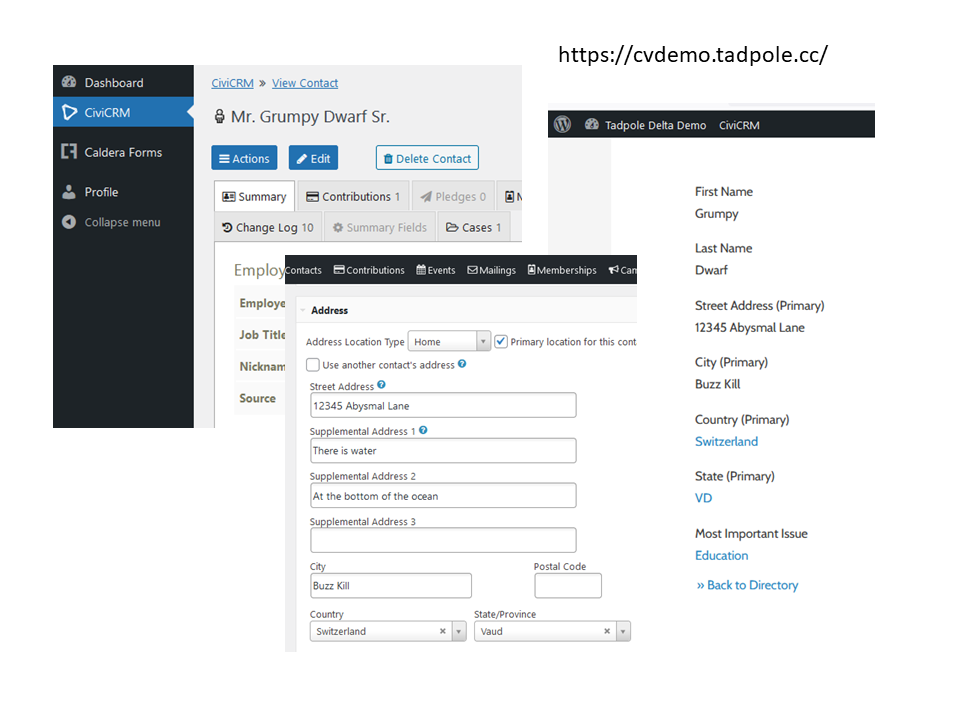Screen dimensions: 960x720
Task: Open the Summary Fields tab
Action: [x=380, y=227]
